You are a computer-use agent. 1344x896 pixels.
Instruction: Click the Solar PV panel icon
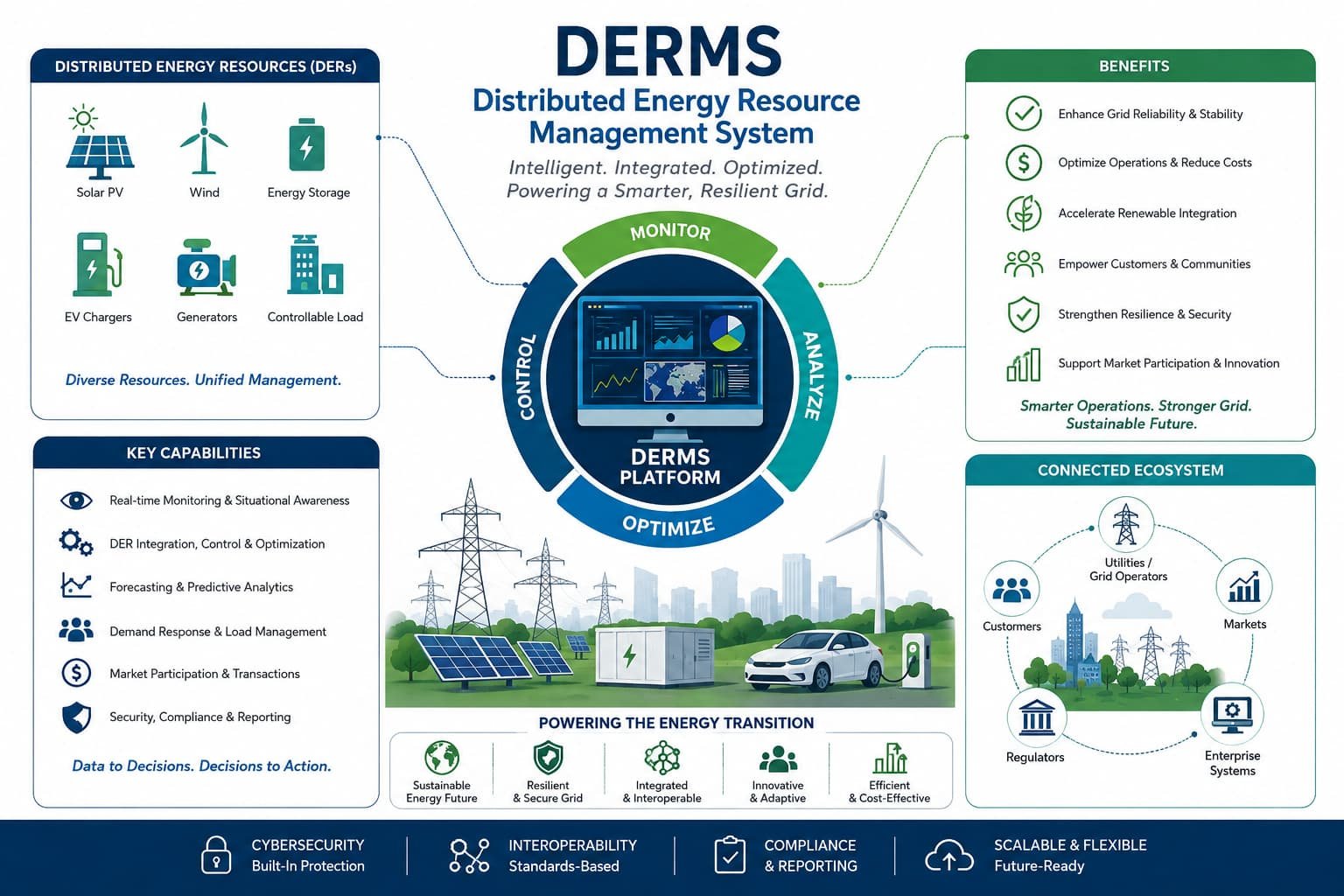99,141
